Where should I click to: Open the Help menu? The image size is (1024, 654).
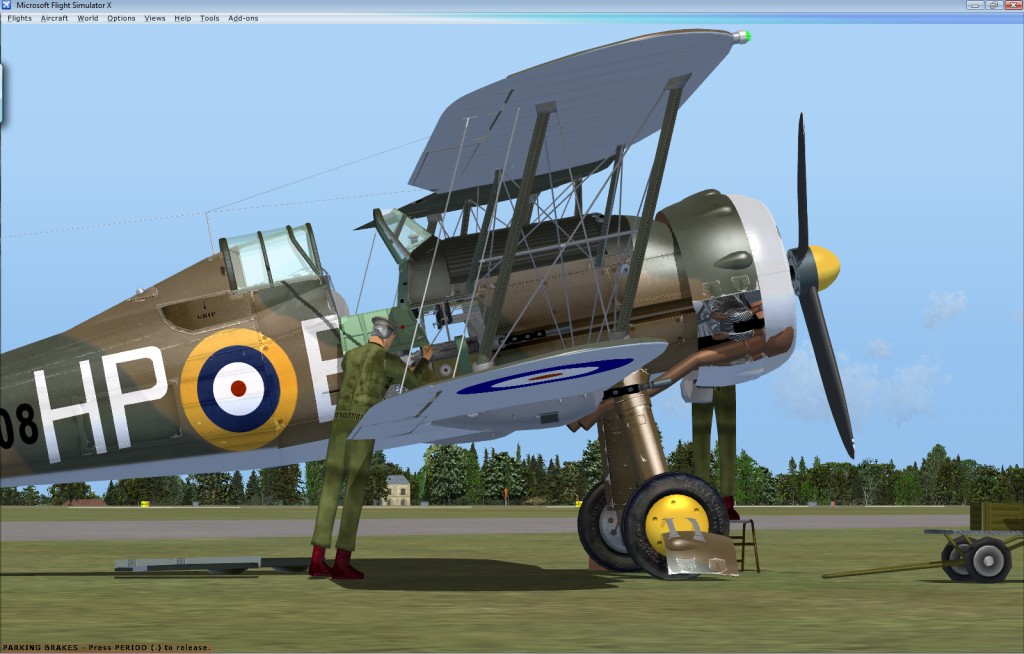pos(183,18)
